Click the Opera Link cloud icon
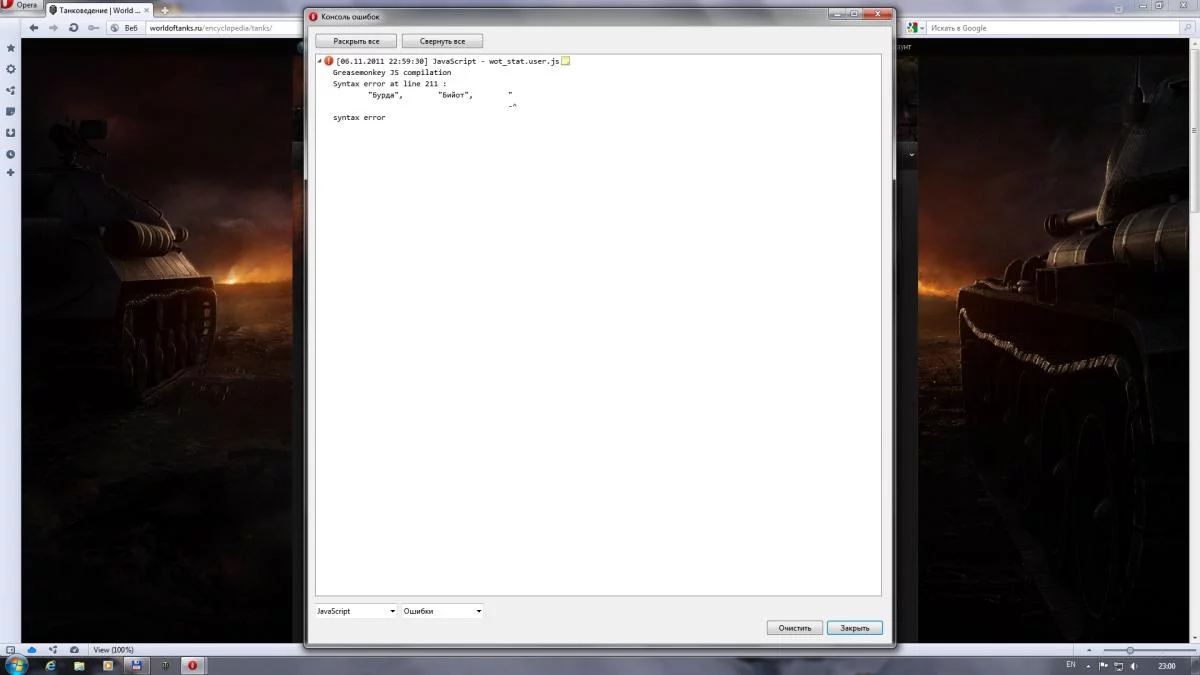 (32, 650)
